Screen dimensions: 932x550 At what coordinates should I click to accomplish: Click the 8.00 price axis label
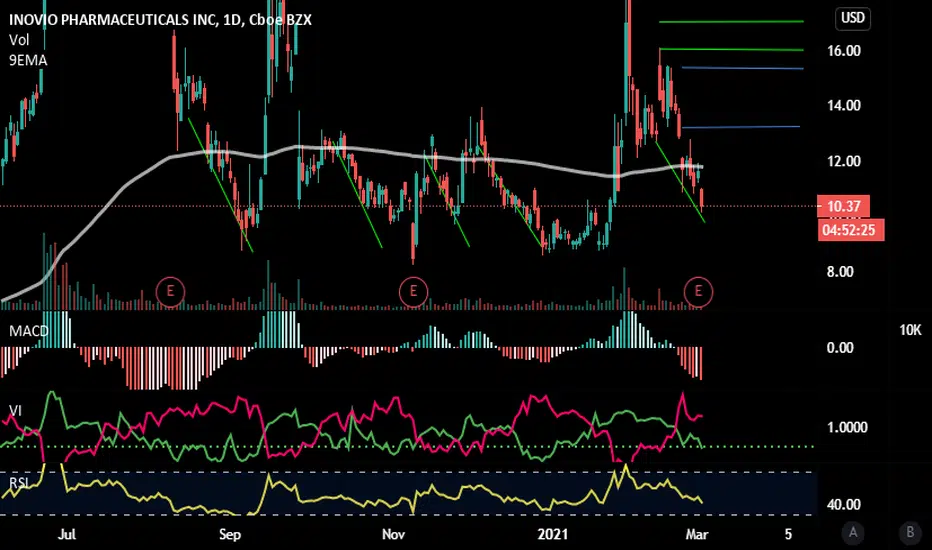[x=840, y=272]
